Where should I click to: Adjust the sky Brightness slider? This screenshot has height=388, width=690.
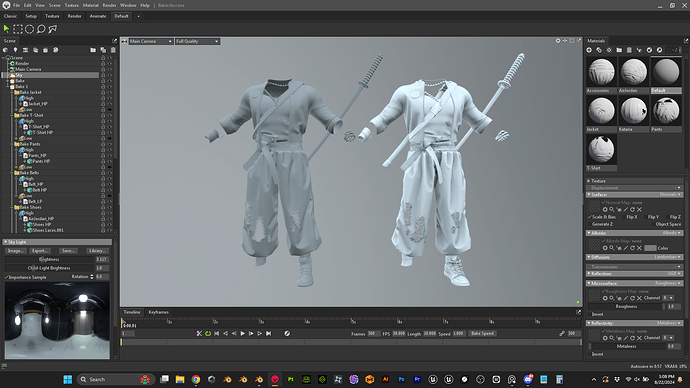[49, 260]
